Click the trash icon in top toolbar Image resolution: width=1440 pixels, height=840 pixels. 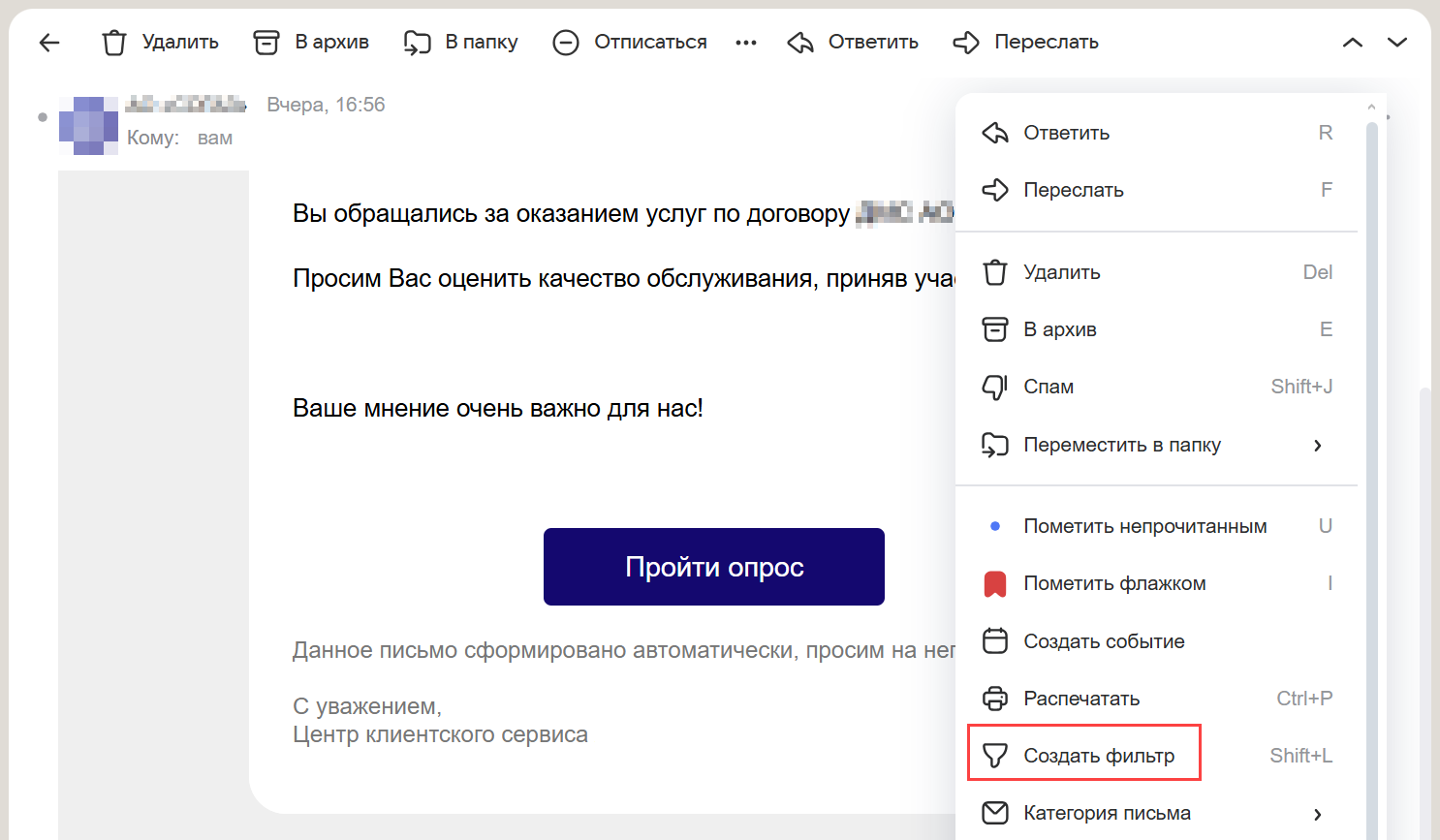point(114,43)
